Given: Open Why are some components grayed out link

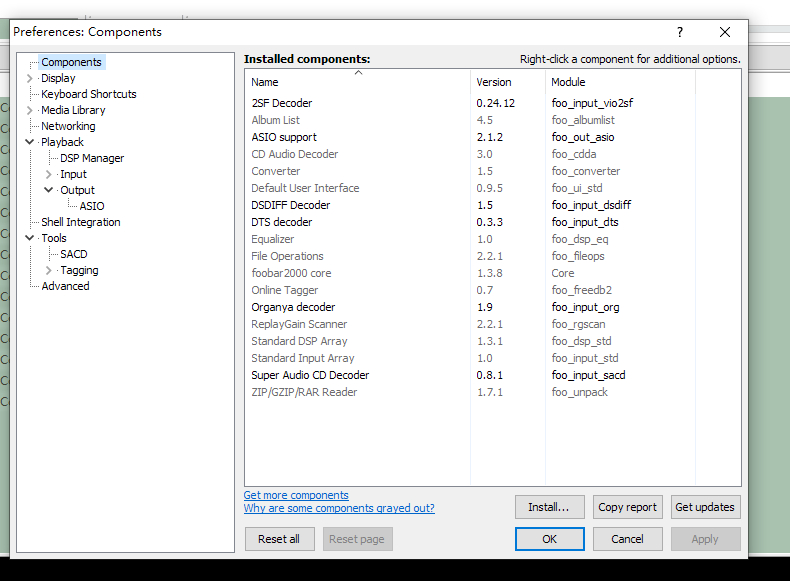Looking at the screenshot, I should (339, 508).
